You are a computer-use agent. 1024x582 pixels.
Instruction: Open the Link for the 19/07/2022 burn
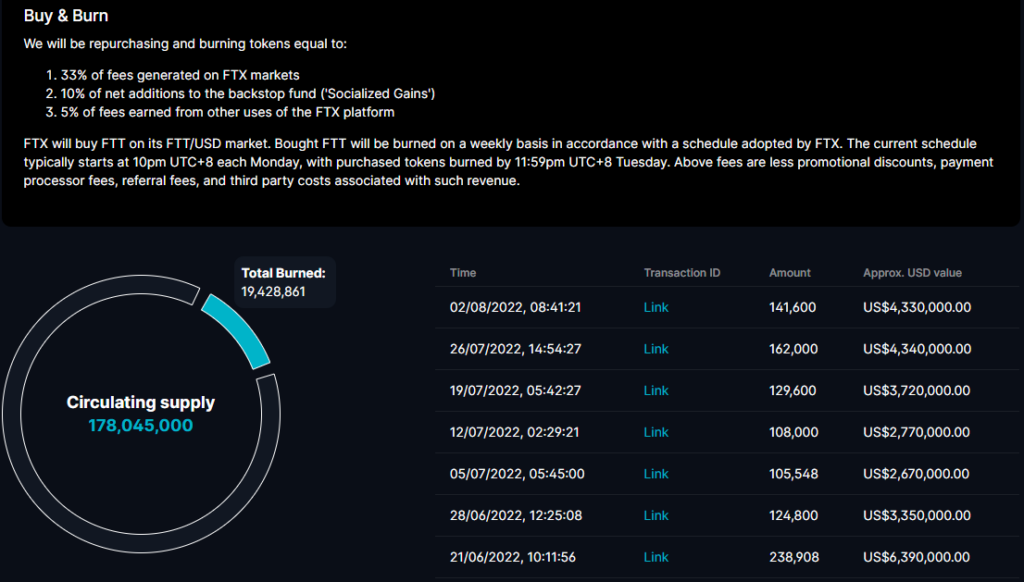tap(656, 391)
